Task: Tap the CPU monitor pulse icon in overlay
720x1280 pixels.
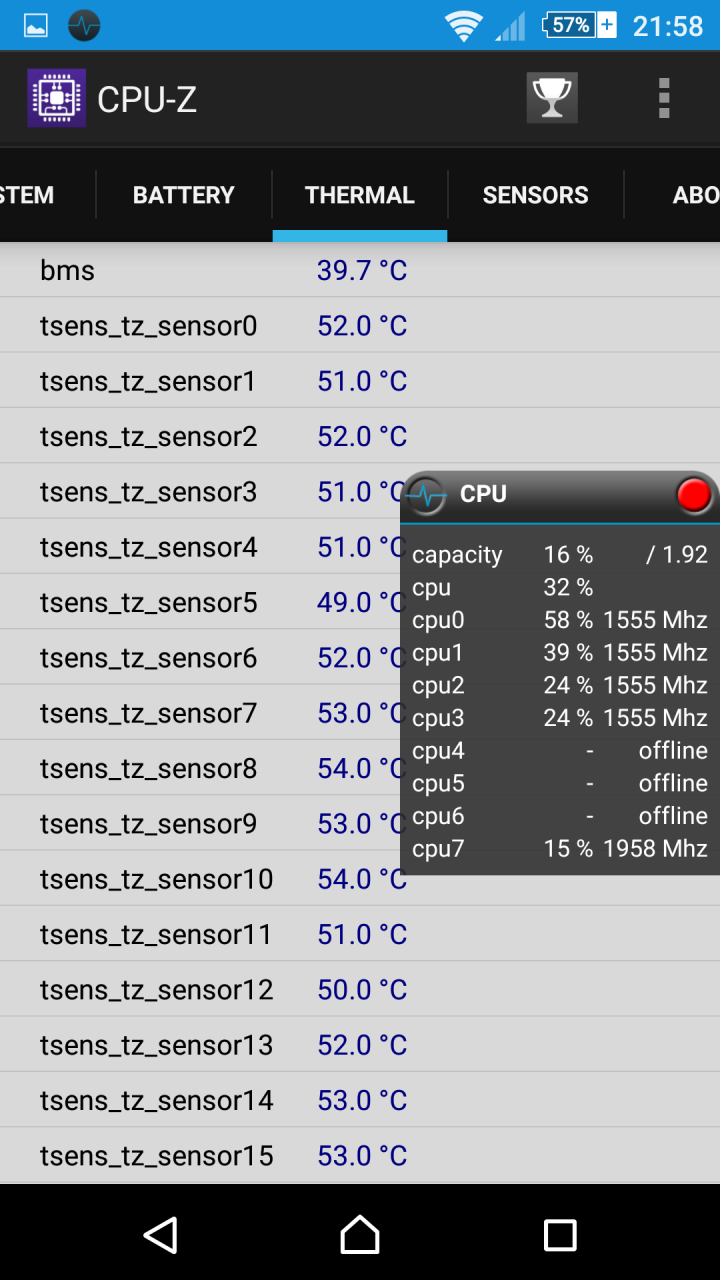Action: [427, 494]
